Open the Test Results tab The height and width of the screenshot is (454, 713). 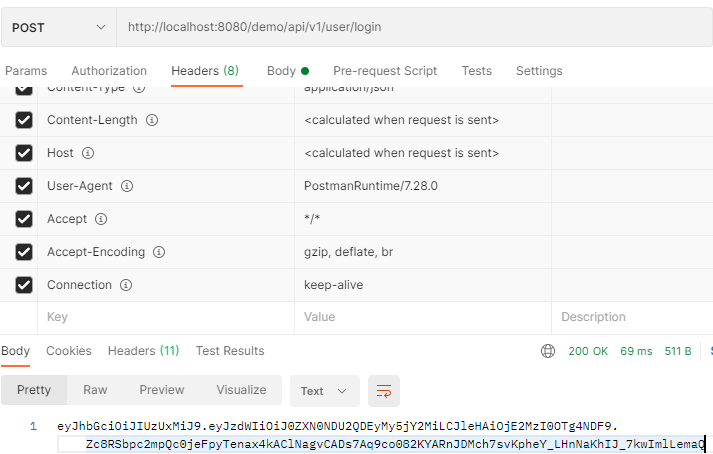230,351
